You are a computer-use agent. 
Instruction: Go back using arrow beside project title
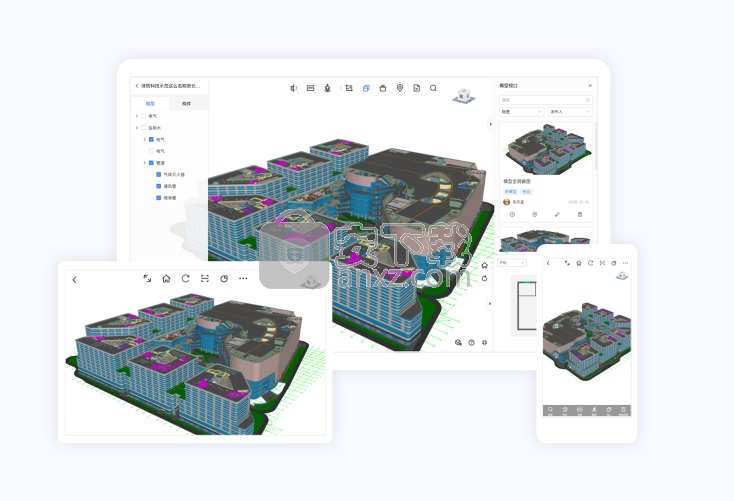coord(137,86)
